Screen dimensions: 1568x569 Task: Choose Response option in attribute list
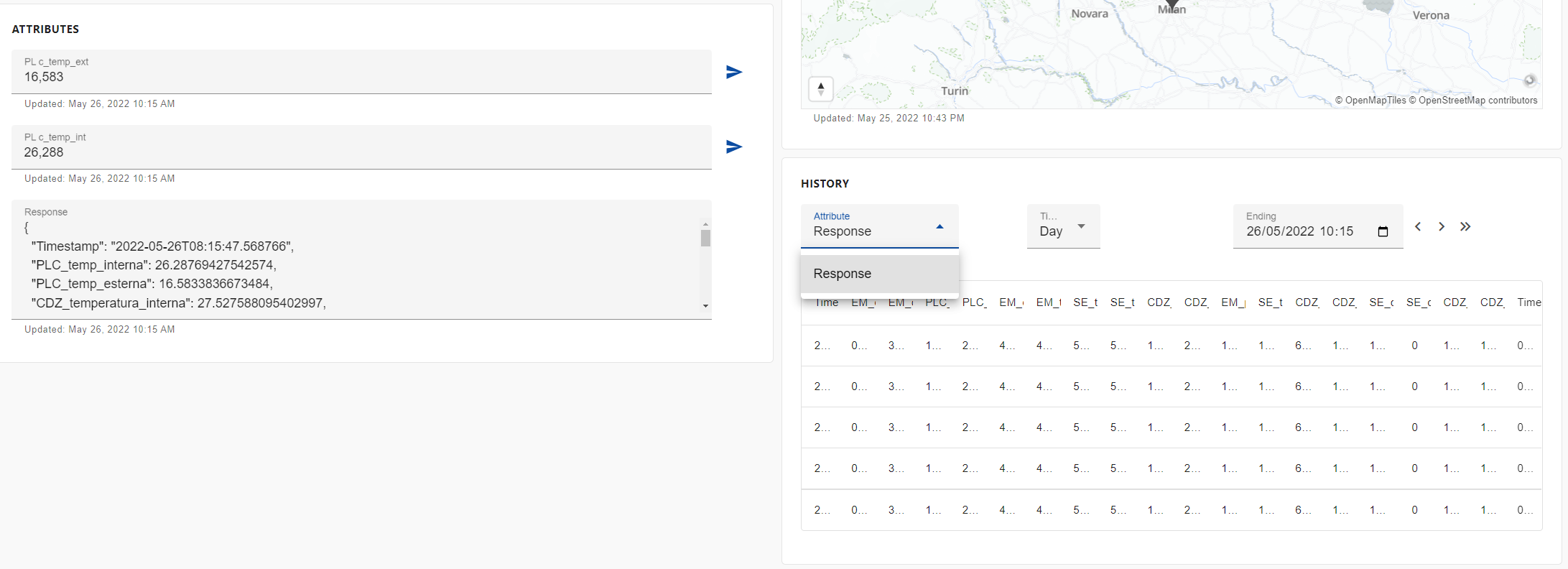pyautogui.click(x=880, y=274)
